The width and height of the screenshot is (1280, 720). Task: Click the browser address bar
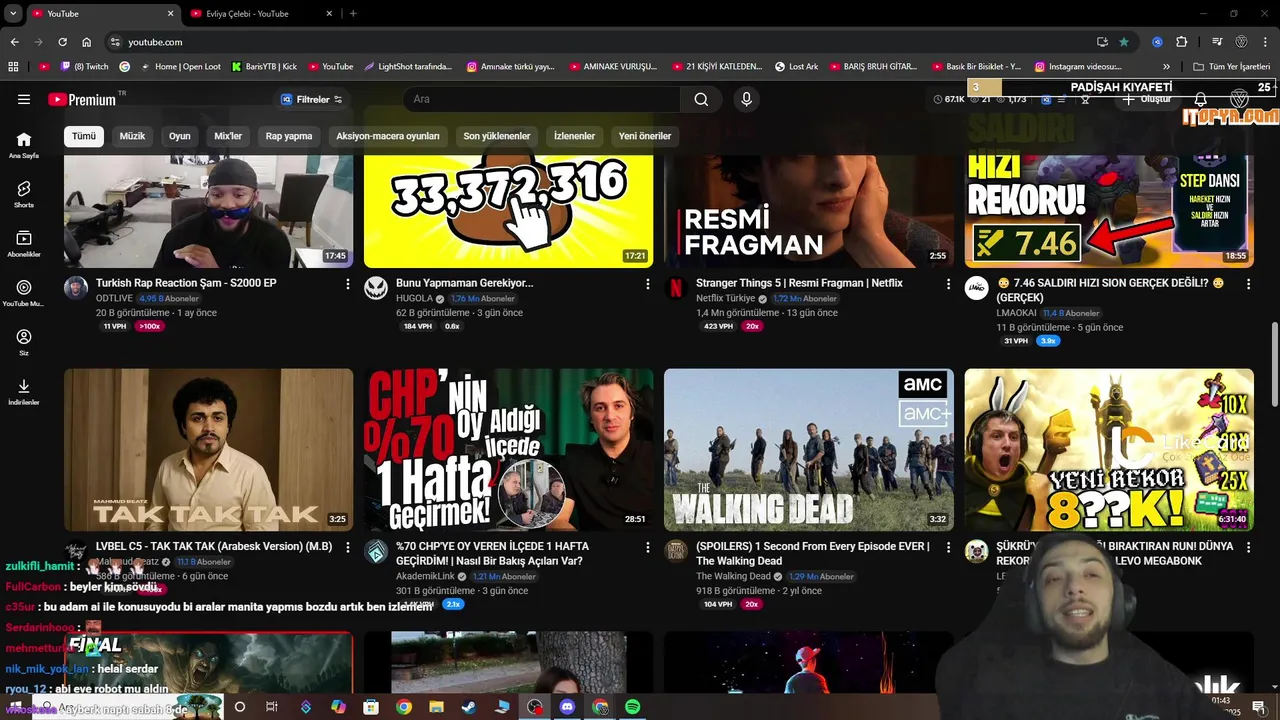(x=600, y=42)
